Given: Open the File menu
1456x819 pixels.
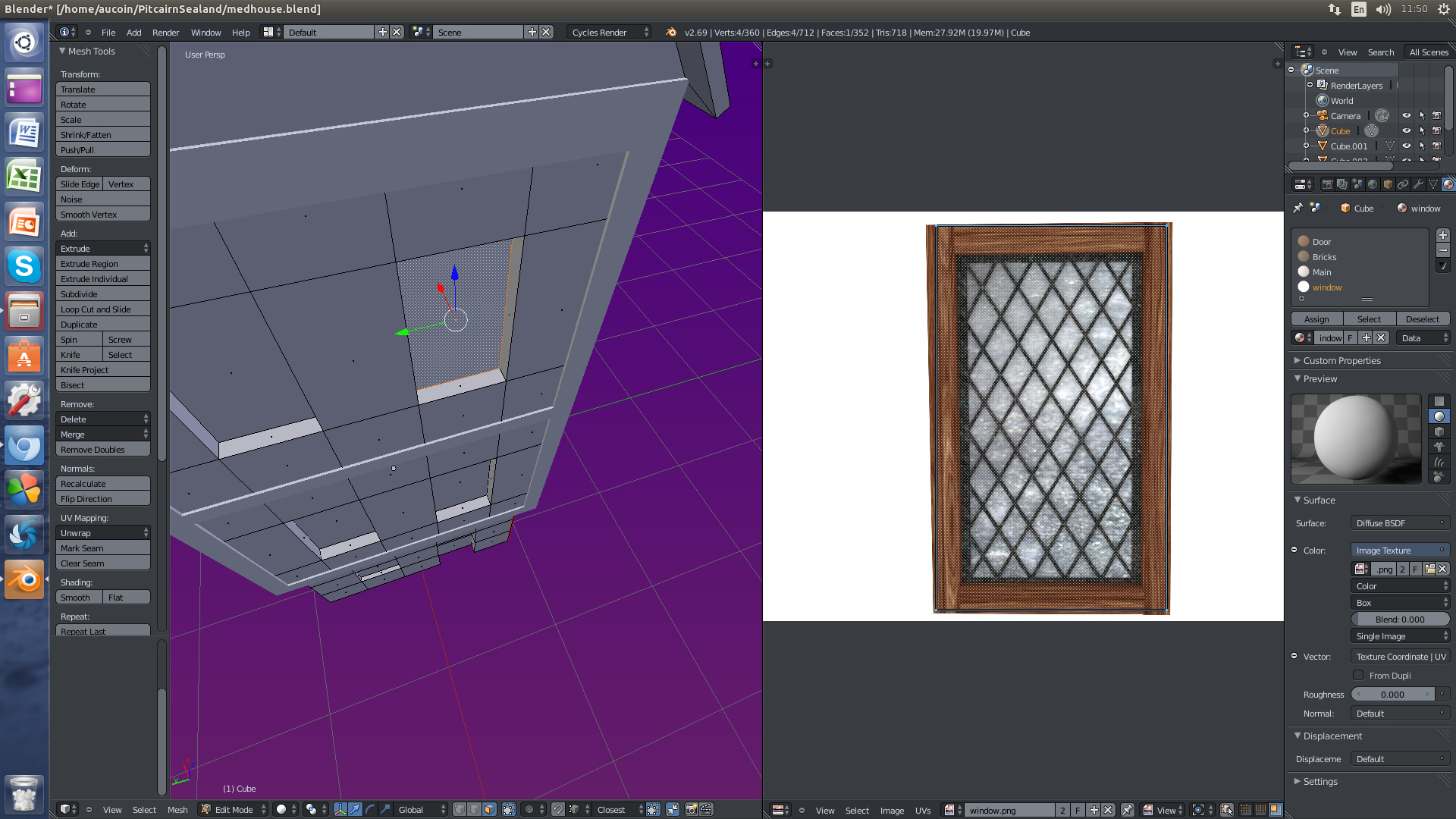Looking at the screenshot, I should coord(108,33).
